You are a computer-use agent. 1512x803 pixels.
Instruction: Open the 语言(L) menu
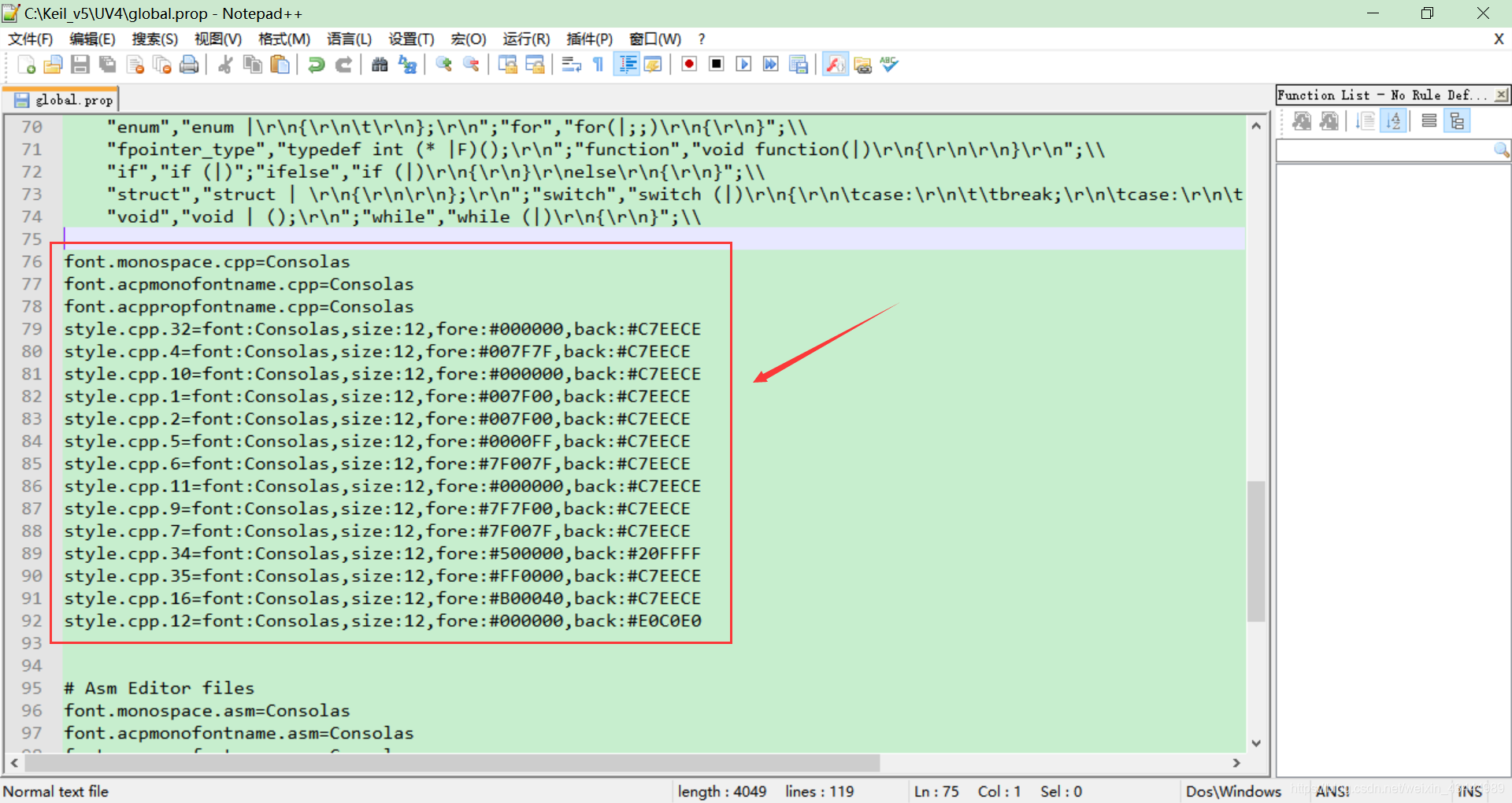[x=349, y=39]
